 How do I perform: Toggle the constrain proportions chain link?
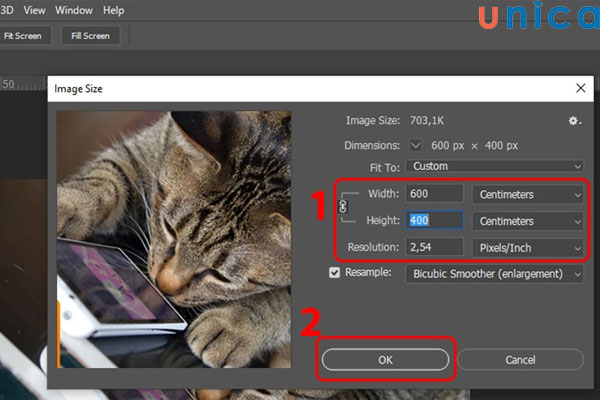pyautogui.click(x=344, y=206)
